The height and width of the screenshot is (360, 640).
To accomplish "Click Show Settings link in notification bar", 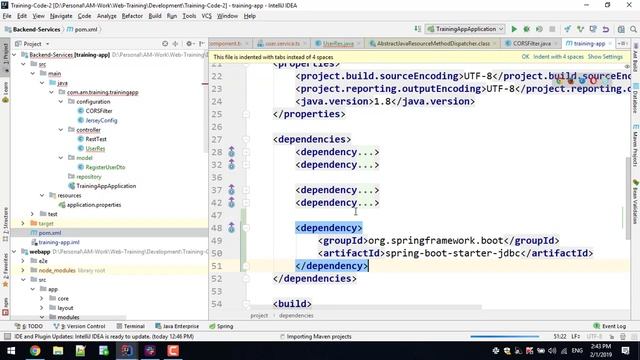I will coord(605,57).
